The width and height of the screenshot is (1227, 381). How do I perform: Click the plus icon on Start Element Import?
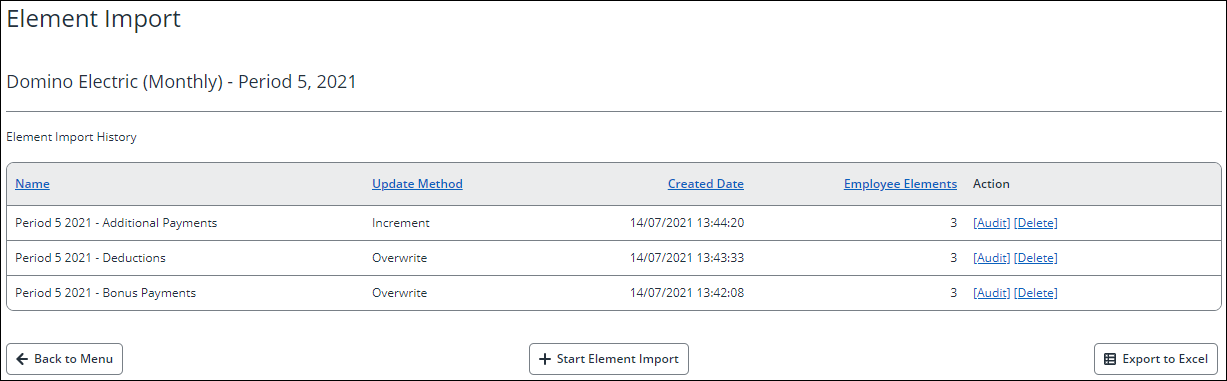pos(545,359)
